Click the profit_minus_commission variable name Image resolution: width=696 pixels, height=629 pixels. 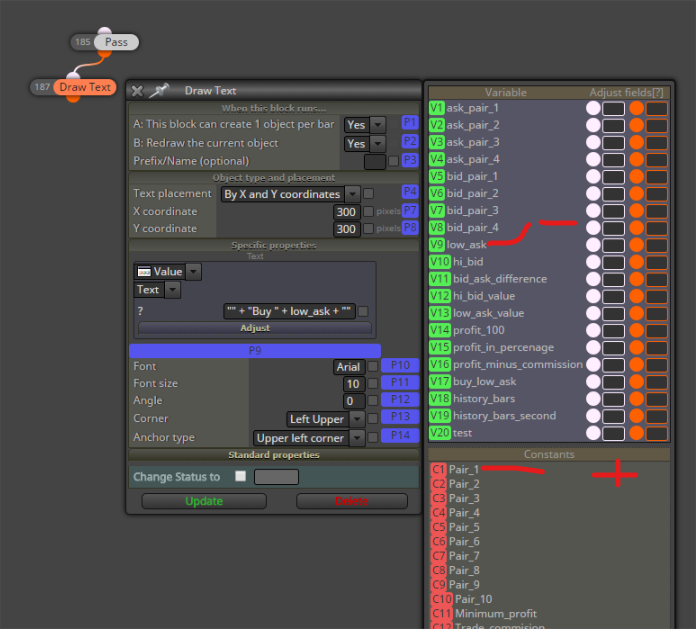pos(518,364)
